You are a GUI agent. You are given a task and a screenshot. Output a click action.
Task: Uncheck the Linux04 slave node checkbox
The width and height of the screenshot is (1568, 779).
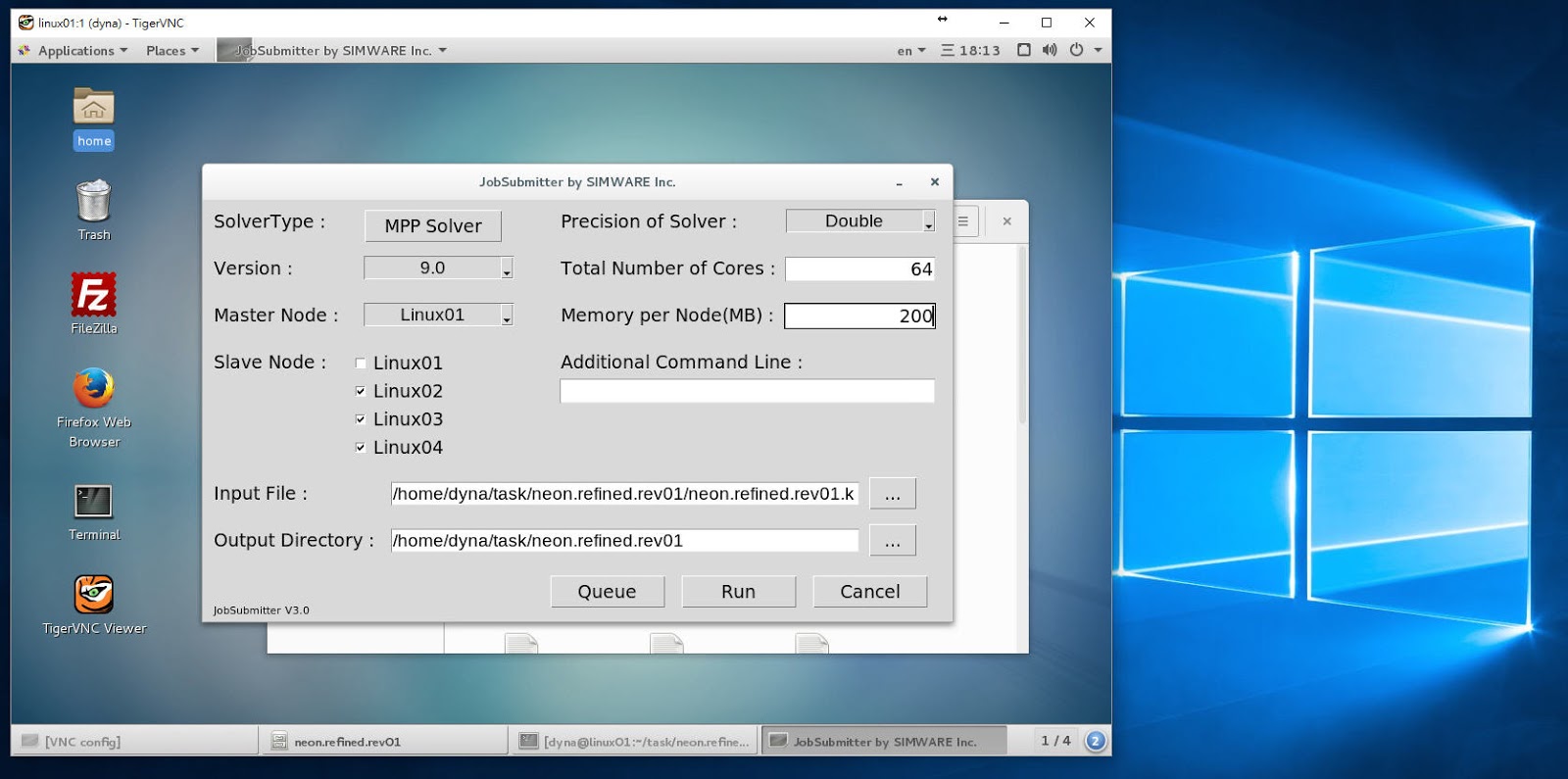(x=361, y=447)
